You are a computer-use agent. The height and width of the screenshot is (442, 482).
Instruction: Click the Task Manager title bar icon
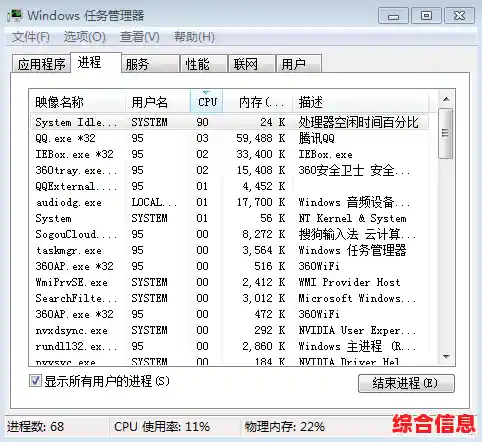[15, 15]
